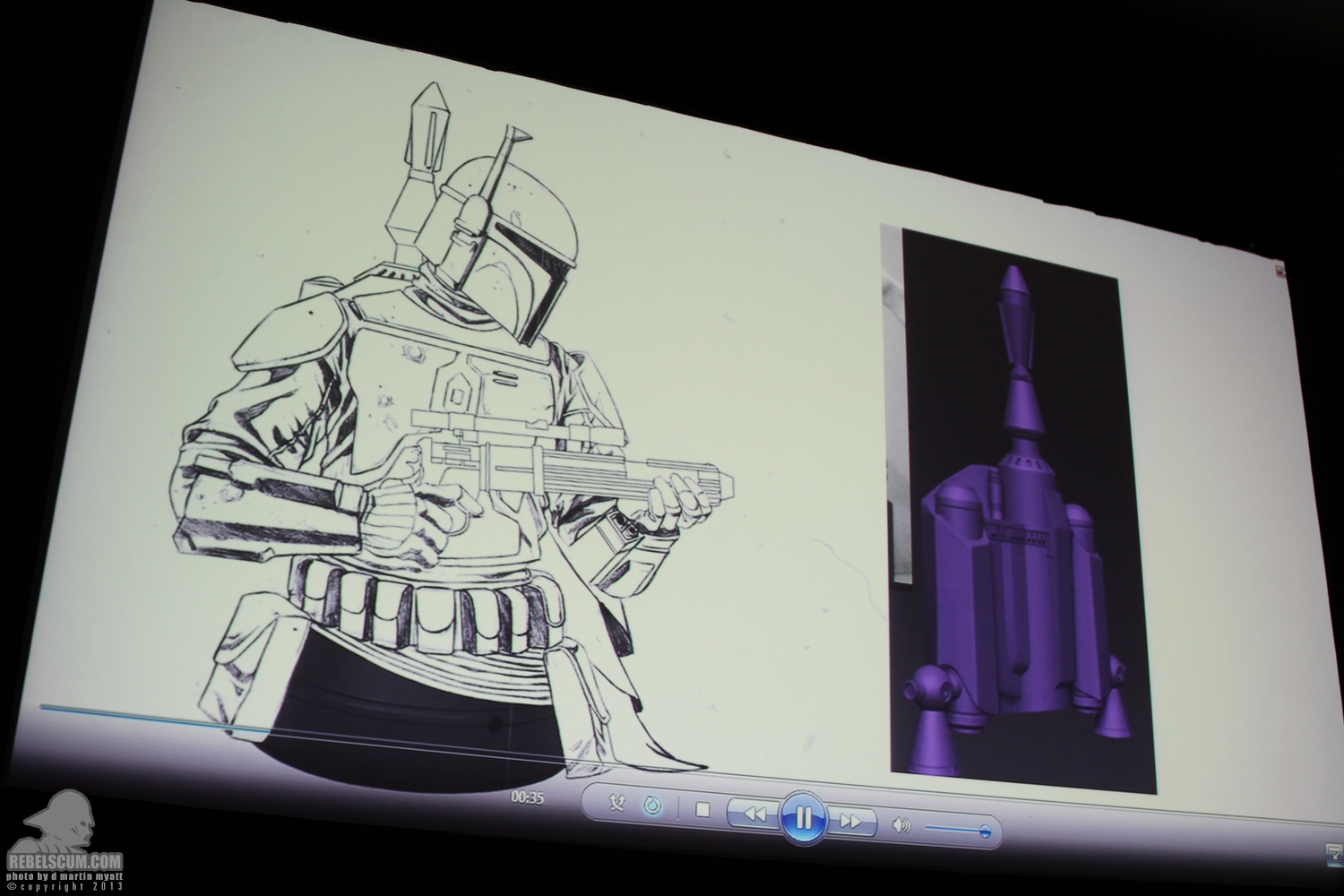Click the 00:35 elapsed time display
Viewport: 1344px width, 896px height.
(x=528, y=796)
